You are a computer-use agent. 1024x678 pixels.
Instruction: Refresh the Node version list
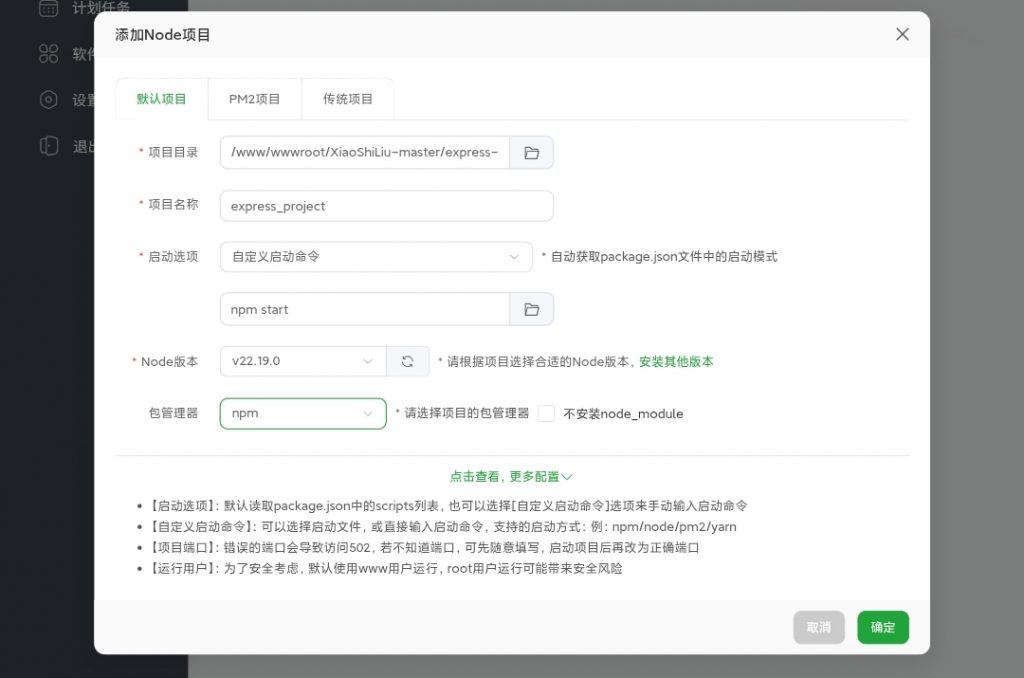408,361
